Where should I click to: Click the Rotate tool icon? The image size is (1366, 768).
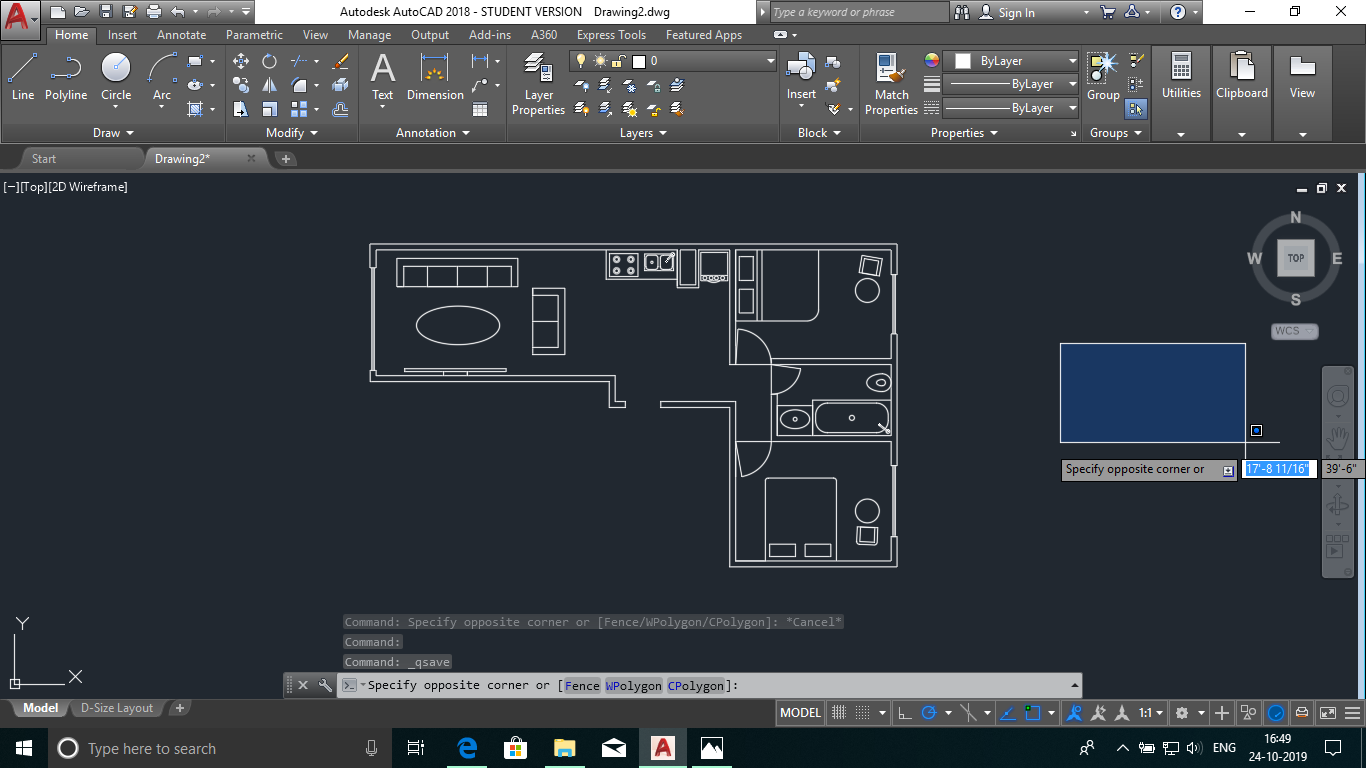point(269,61)
